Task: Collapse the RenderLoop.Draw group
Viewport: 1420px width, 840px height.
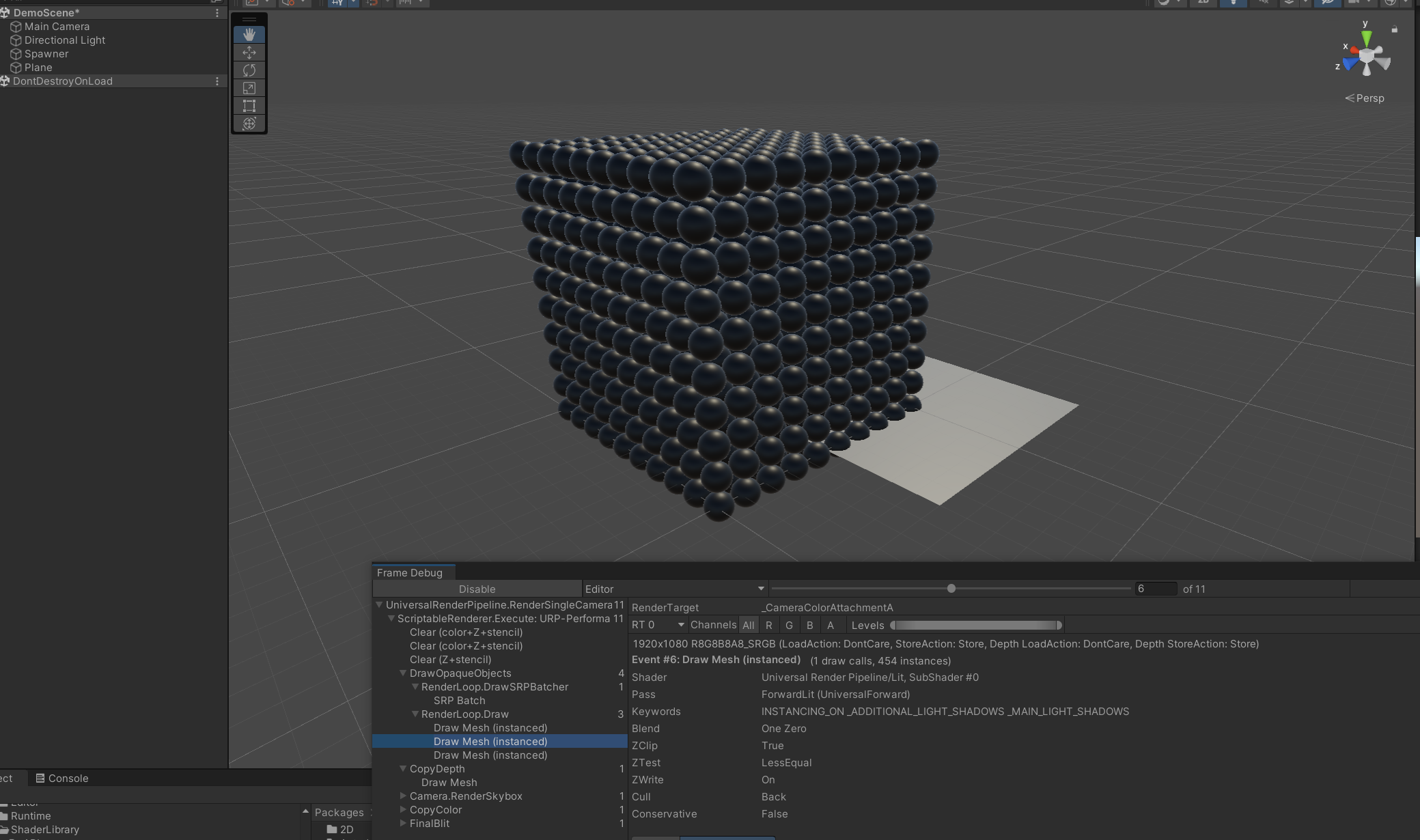Action: 416,714
